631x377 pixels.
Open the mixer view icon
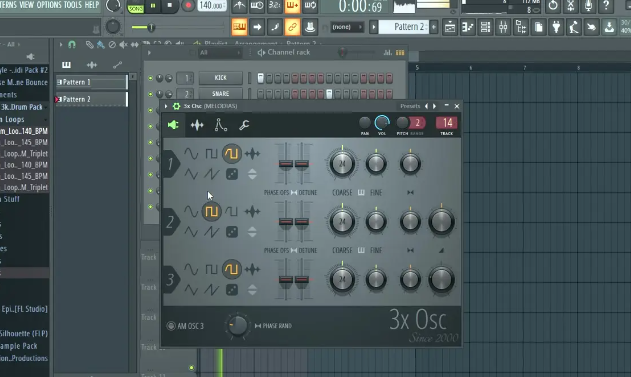click(x=503, y=27)
